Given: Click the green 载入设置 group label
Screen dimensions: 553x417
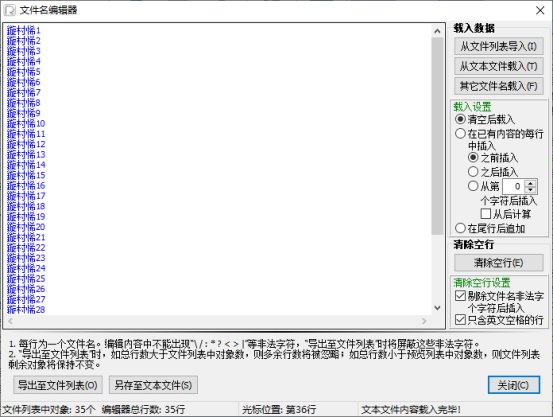Looking at the screenshot, I should 472,107.
